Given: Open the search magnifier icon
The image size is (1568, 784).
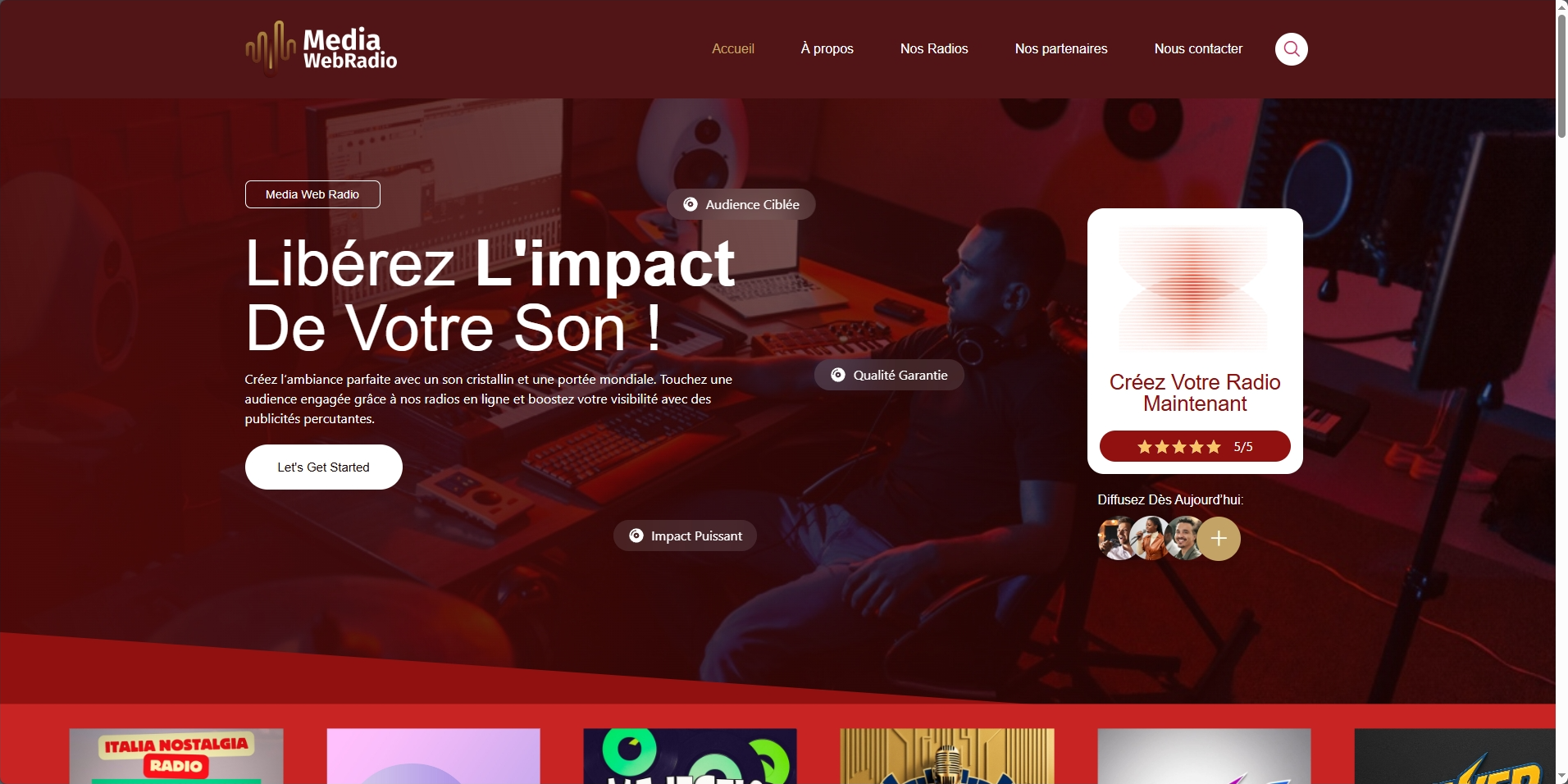Looking at the screenshot, I should [1291, 49].
